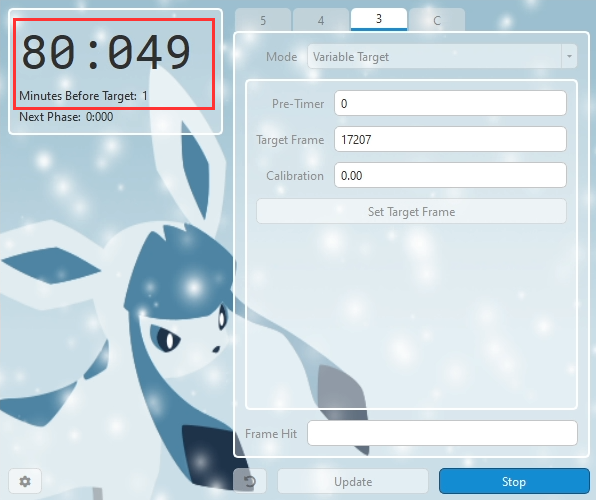This screenshot has width=596, height=500.
Task: Click the Calibration value field
Action: click(x=450, y=175)
